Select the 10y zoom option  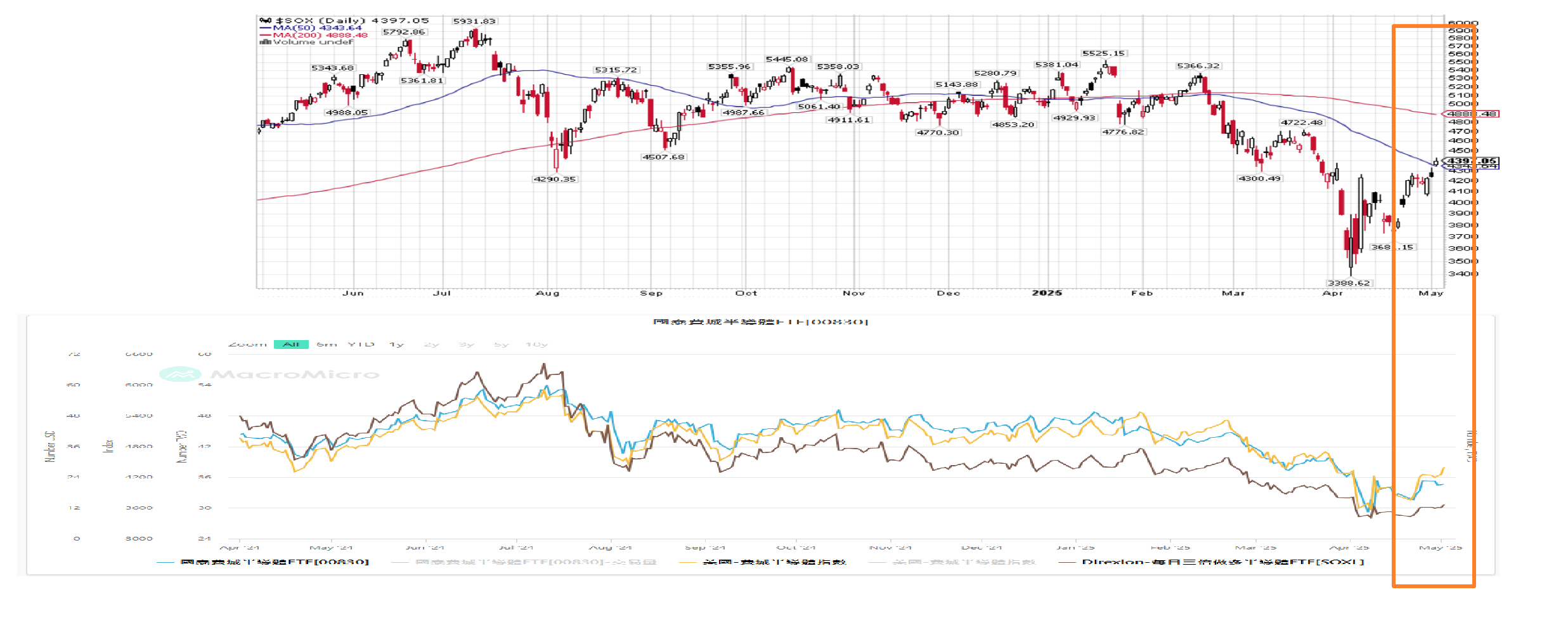(536, 345)
